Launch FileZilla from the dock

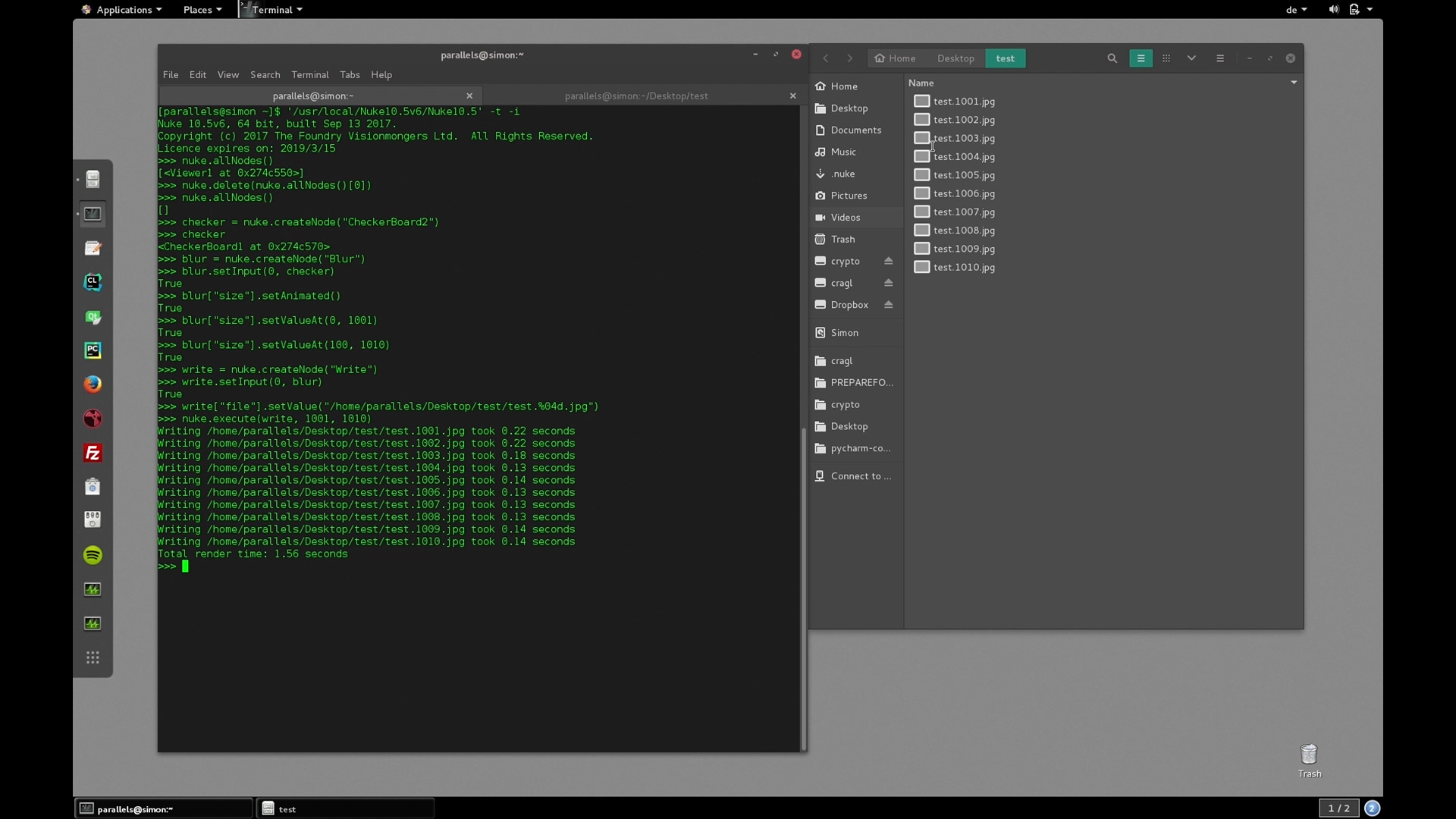click(x=93, y=453)
